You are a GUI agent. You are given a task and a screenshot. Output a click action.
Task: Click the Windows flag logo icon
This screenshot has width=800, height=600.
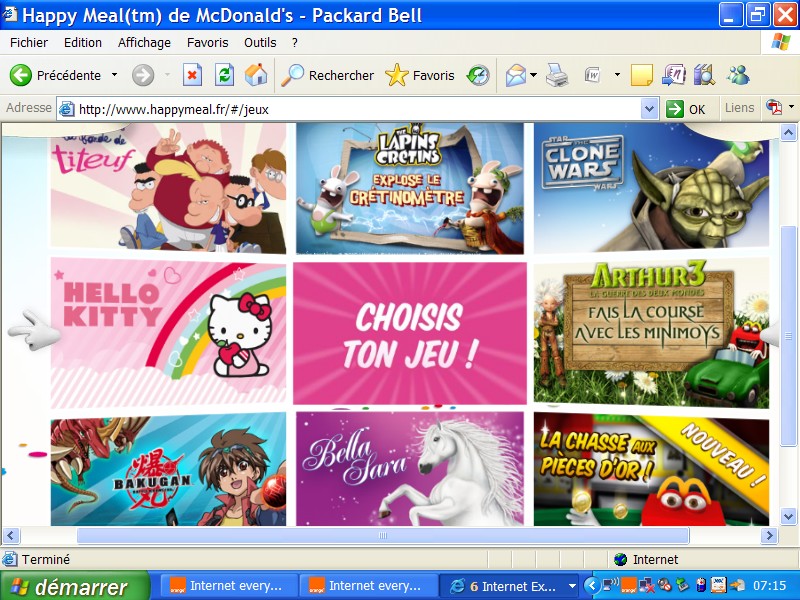pos(781,42)
